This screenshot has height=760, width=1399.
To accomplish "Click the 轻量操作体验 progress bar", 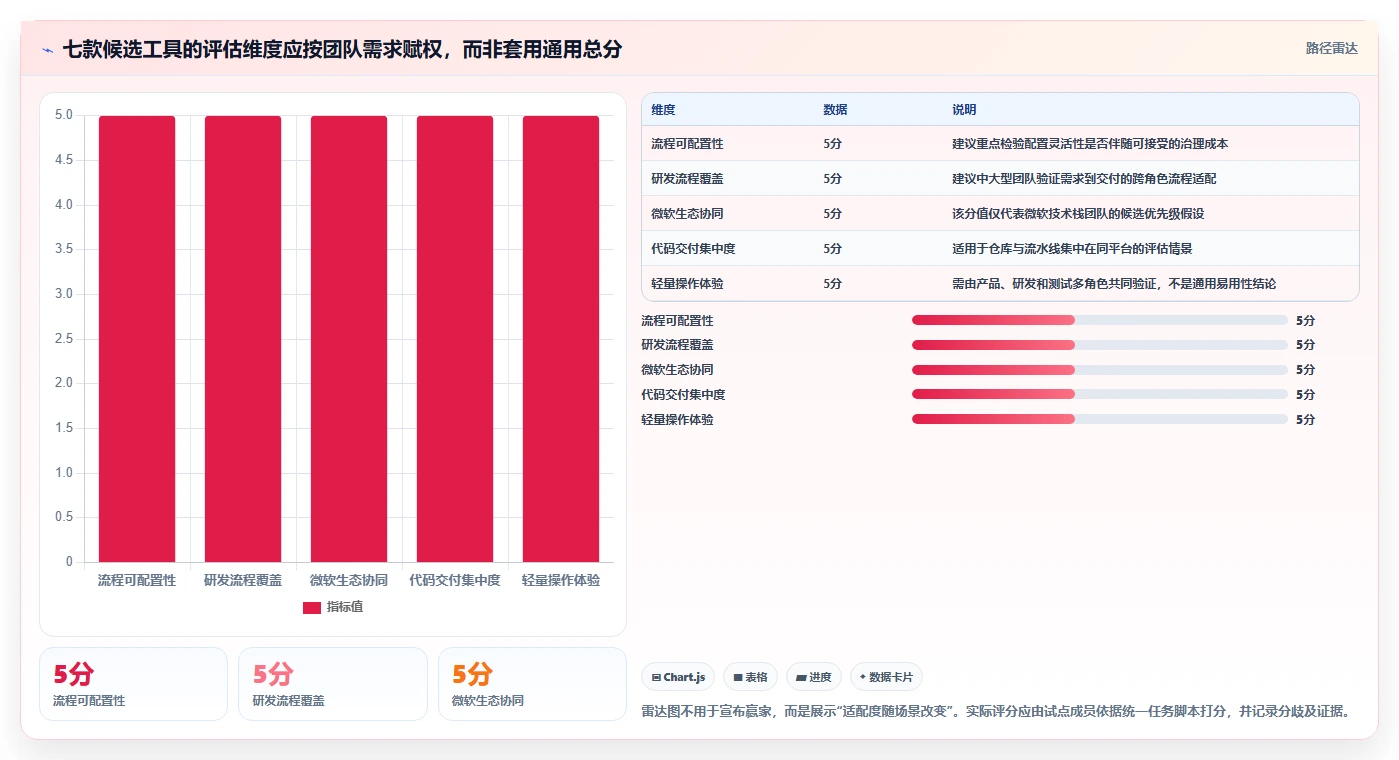I will pyautogui.click(x=1100, y=420).
